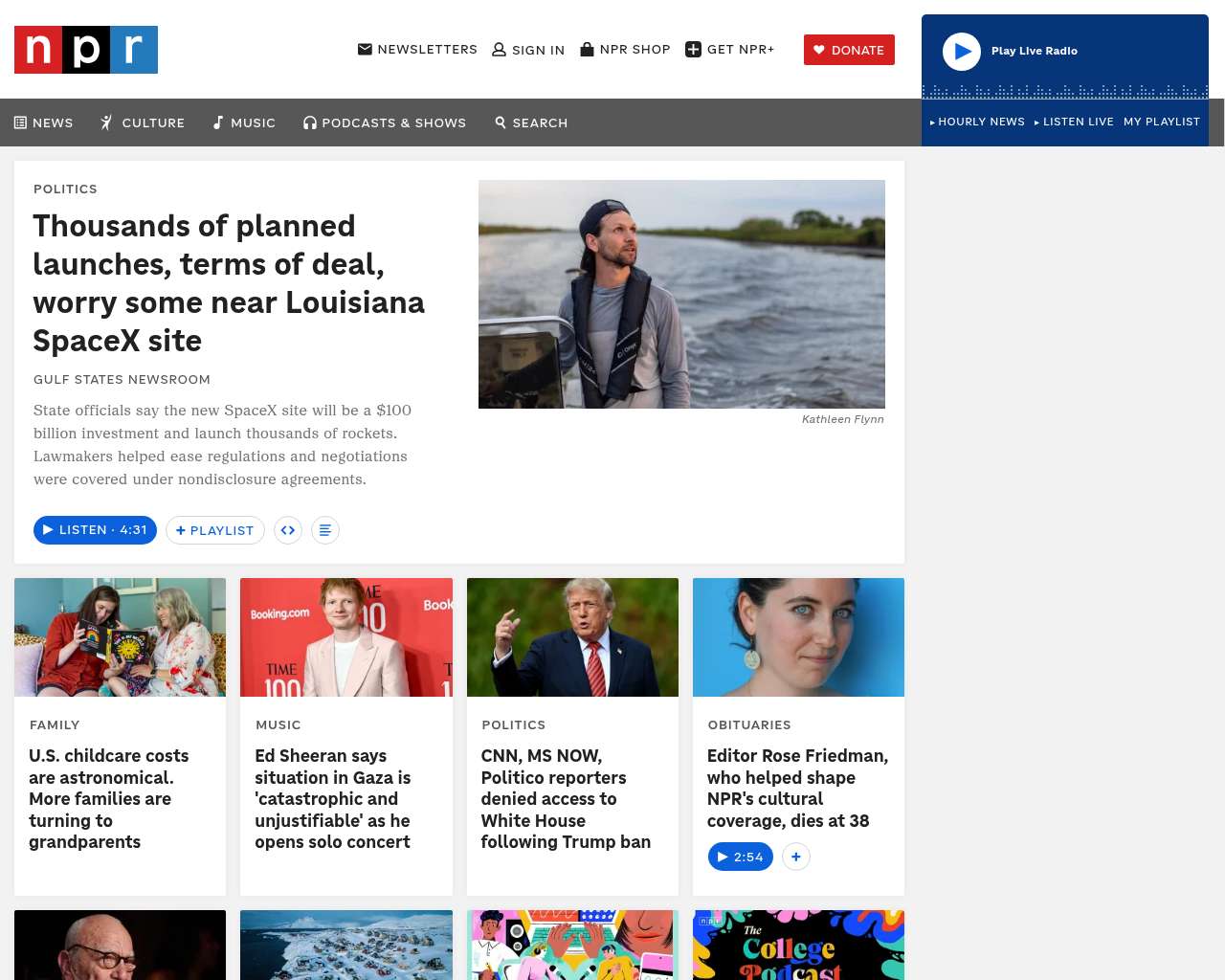1225x980 pixels.
Task: Open the Podcasts & Shows menu
Action: [x=385, y=122]
